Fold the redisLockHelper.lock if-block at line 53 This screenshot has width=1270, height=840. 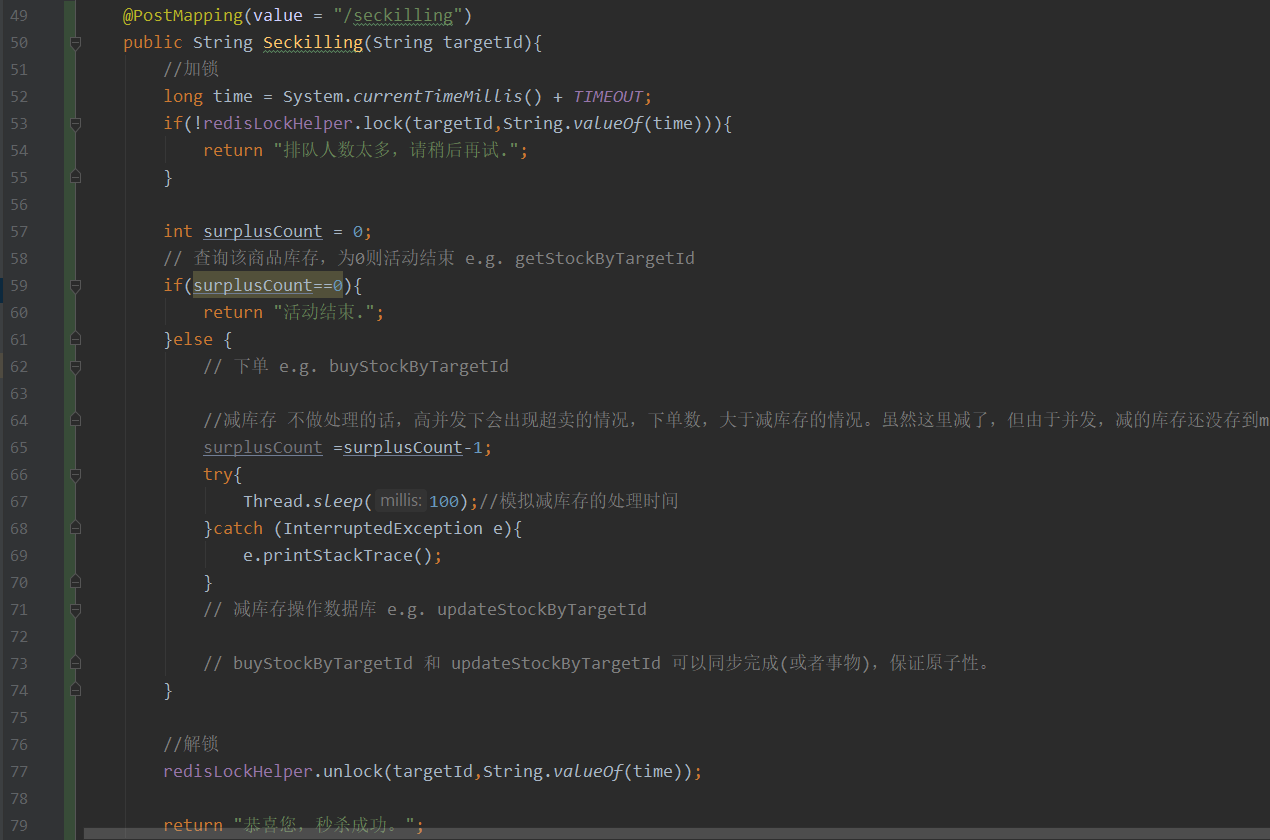click(x=76, y=124)
